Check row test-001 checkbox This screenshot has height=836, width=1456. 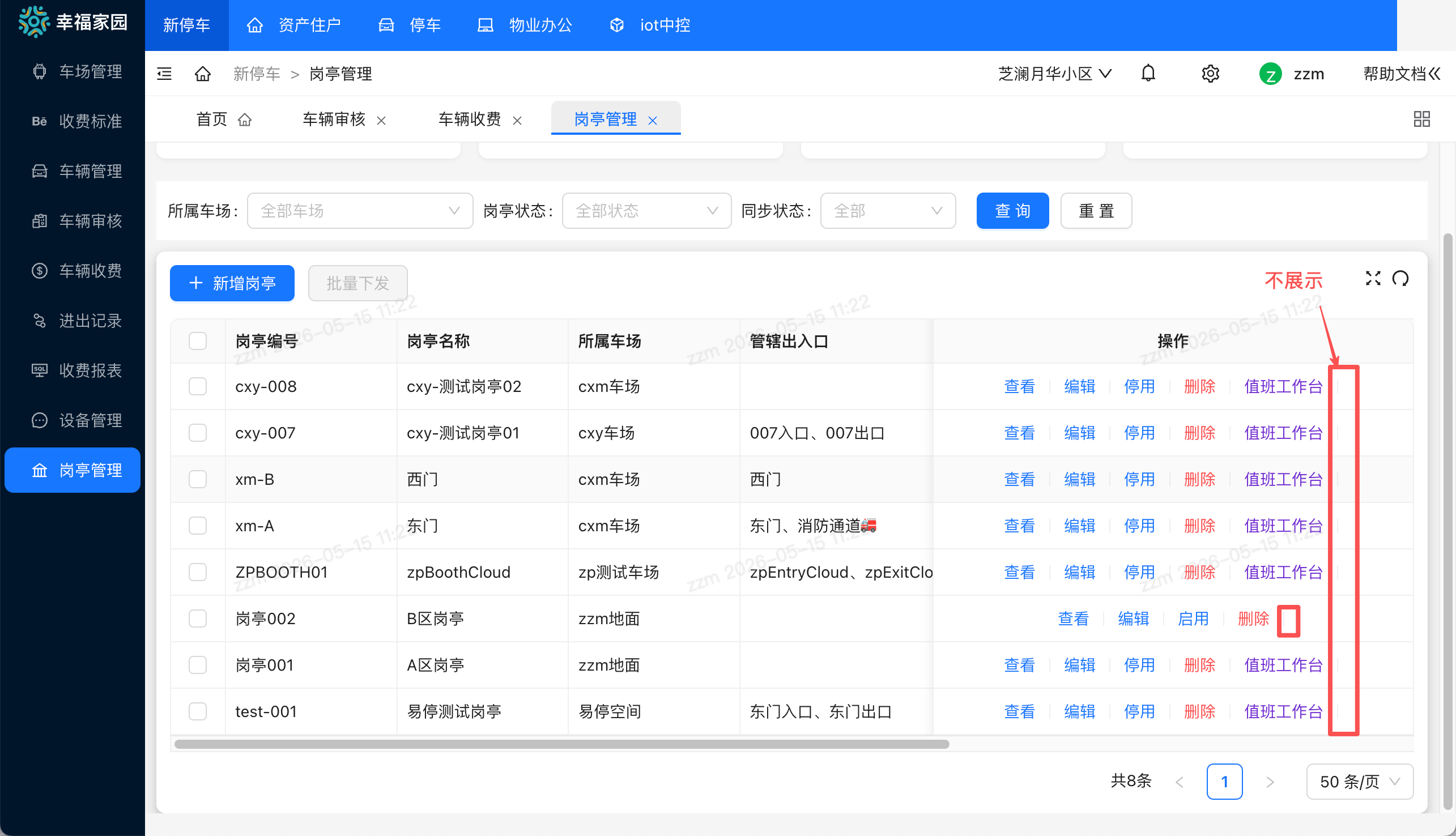[198, 712]
